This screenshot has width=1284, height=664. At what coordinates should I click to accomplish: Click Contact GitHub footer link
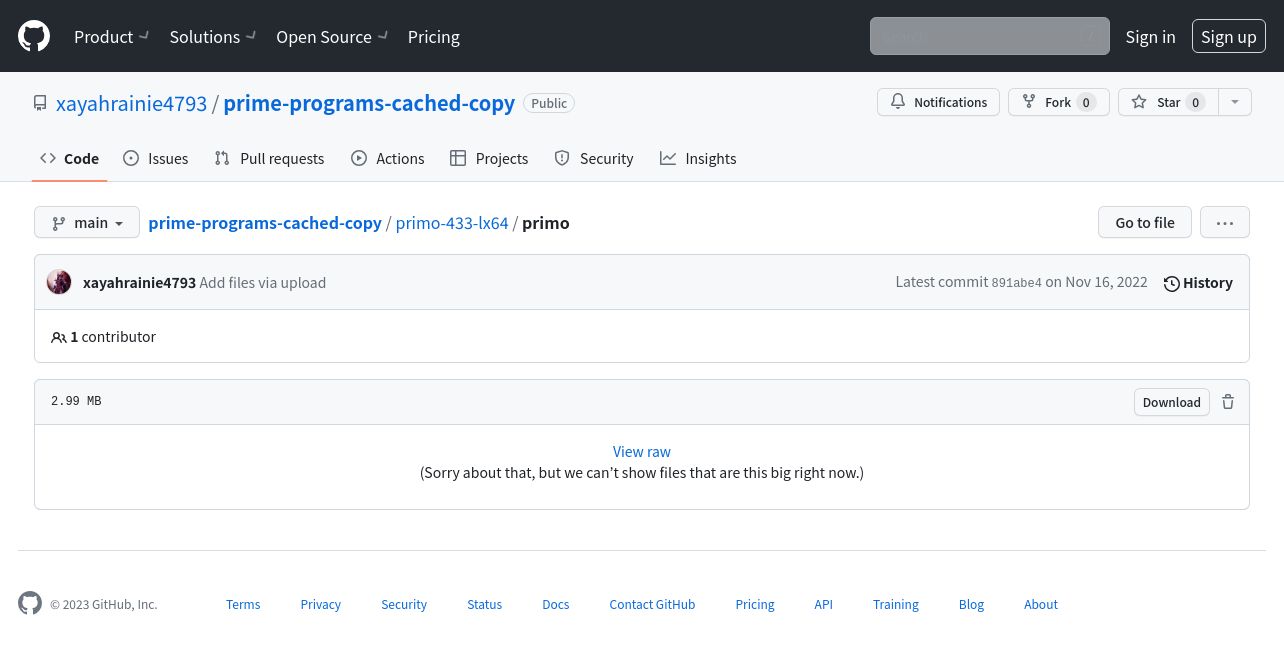(x=652, y=604)
